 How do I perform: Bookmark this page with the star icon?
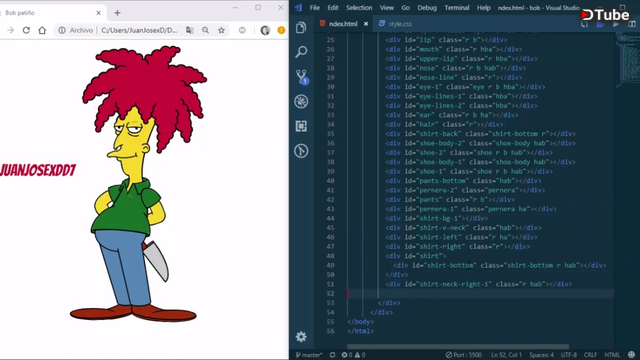(221, 30)
